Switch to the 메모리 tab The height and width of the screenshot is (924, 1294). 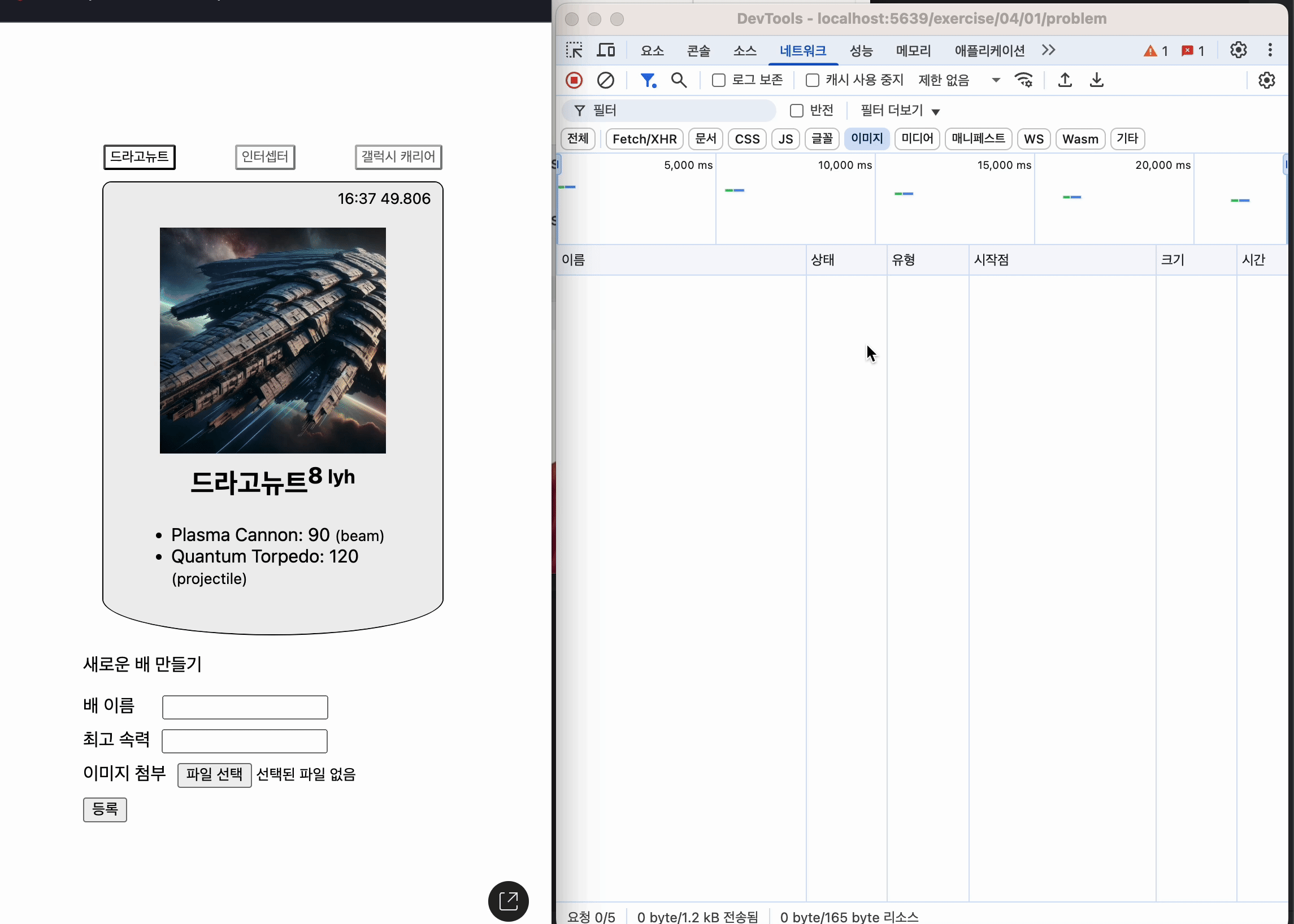point(913,51)
